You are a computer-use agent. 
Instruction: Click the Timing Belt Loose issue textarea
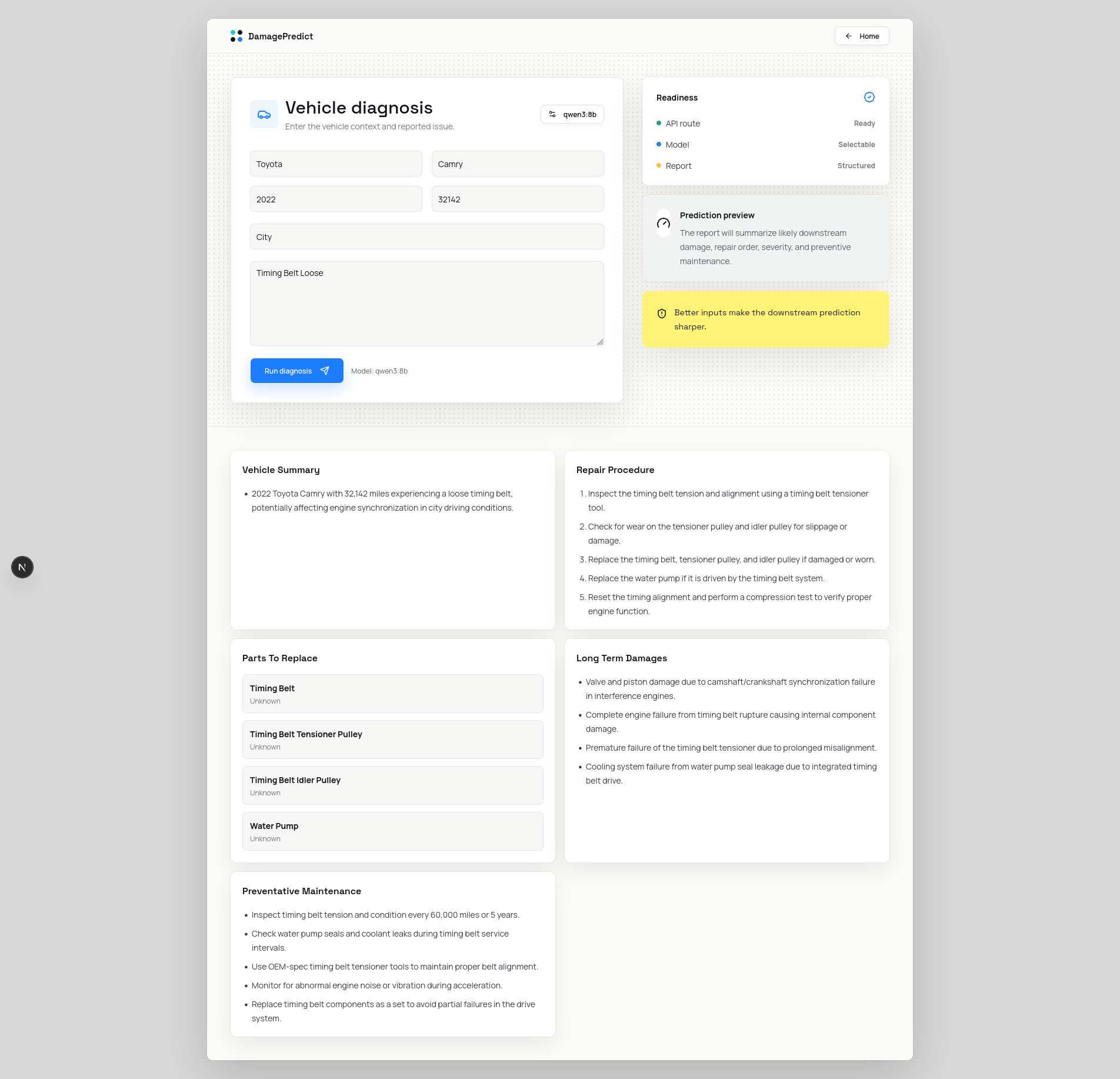[427, 304]
